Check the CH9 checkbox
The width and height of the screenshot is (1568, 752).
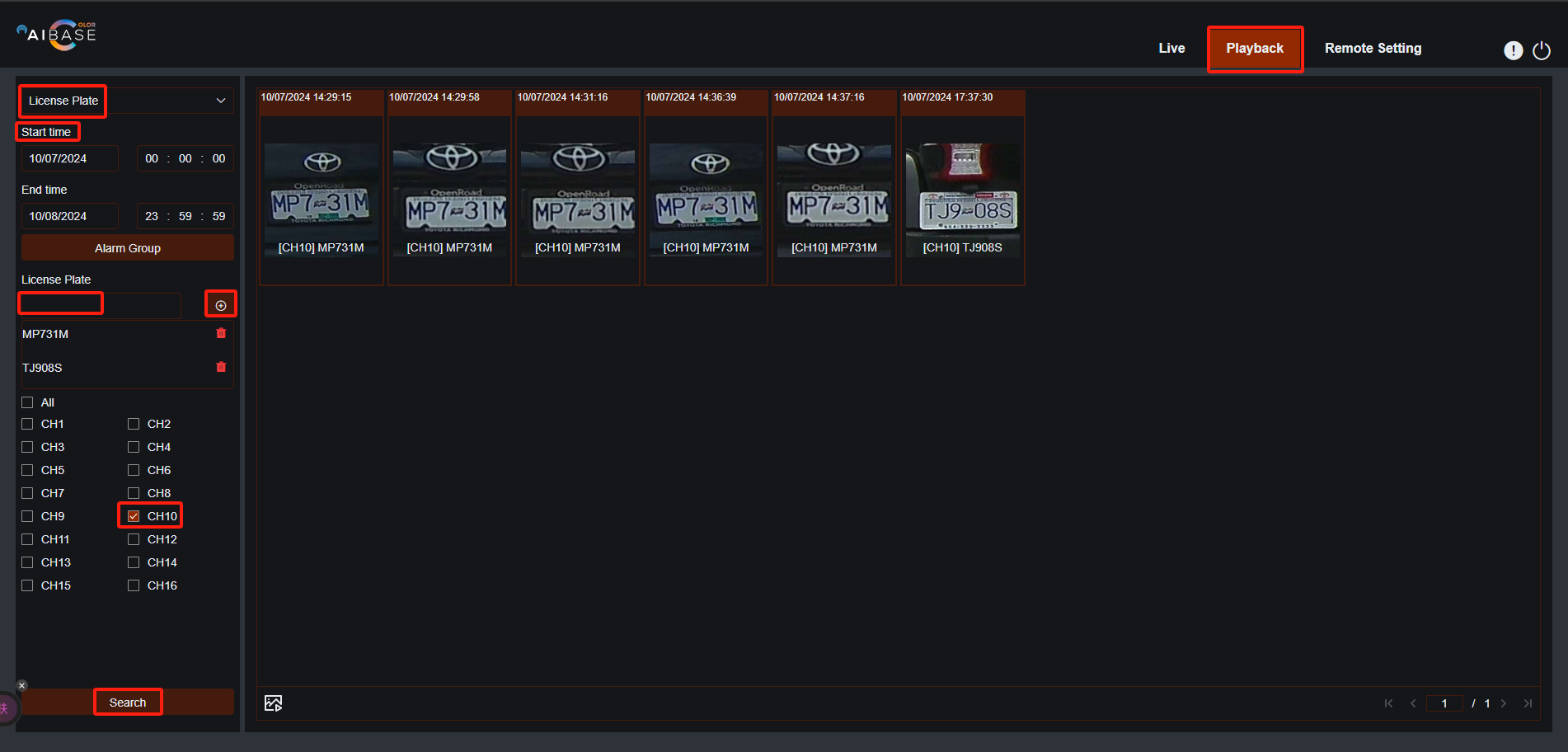coord(27,516)
